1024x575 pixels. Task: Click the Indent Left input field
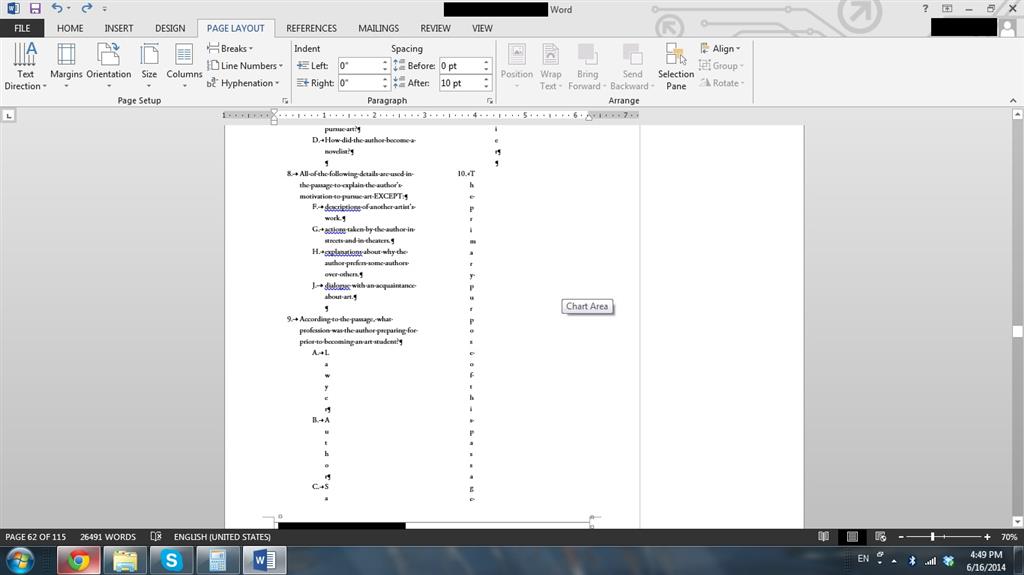(x=359, y=65)
